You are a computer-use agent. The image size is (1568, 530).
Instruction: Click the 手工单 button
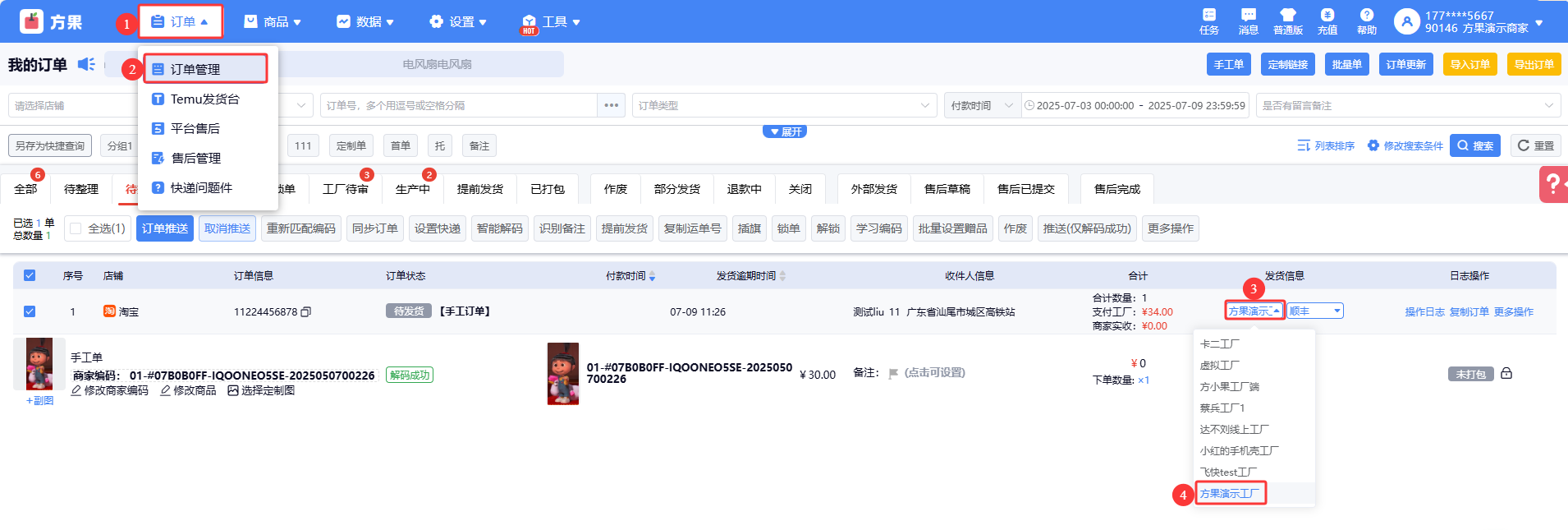pos(1229,64)
